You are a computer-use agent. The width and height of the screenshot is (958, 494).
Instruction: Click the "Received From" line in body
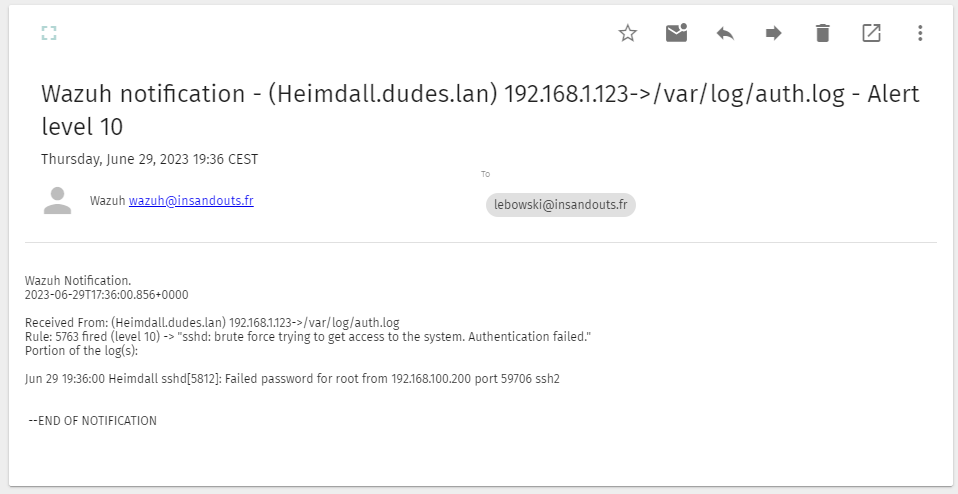point(212,323)
